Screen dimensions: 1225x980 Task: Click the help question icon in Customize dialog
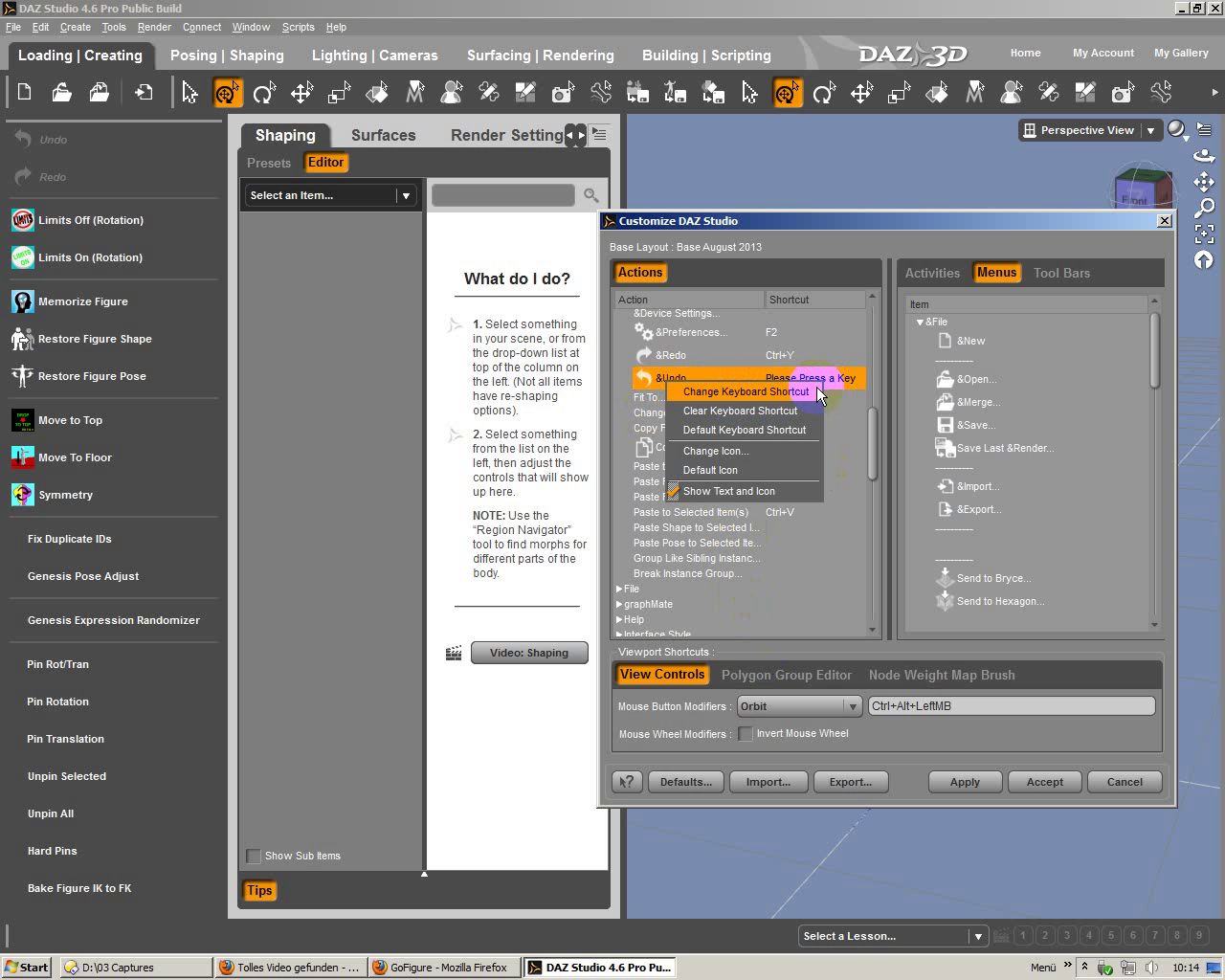[x=627, y=782]
